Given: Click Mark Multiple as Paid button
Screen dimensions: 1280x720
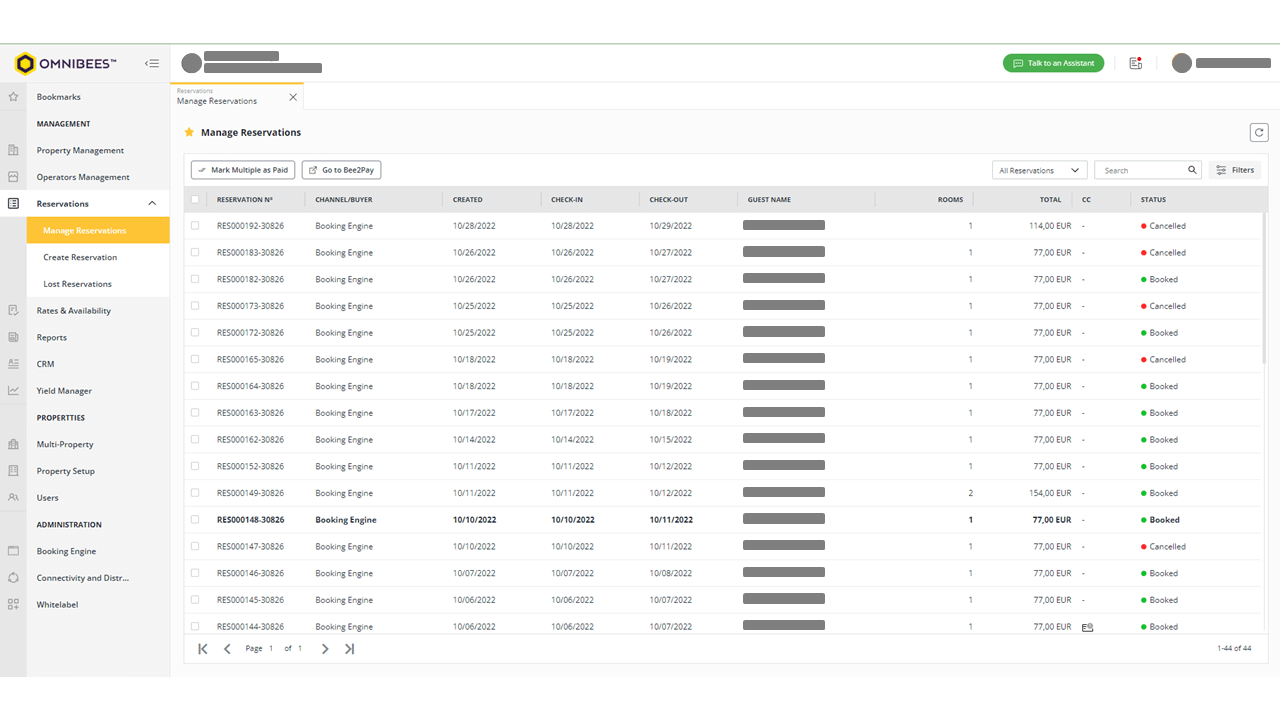Looking at the screenshot, I should coord(243,170).
